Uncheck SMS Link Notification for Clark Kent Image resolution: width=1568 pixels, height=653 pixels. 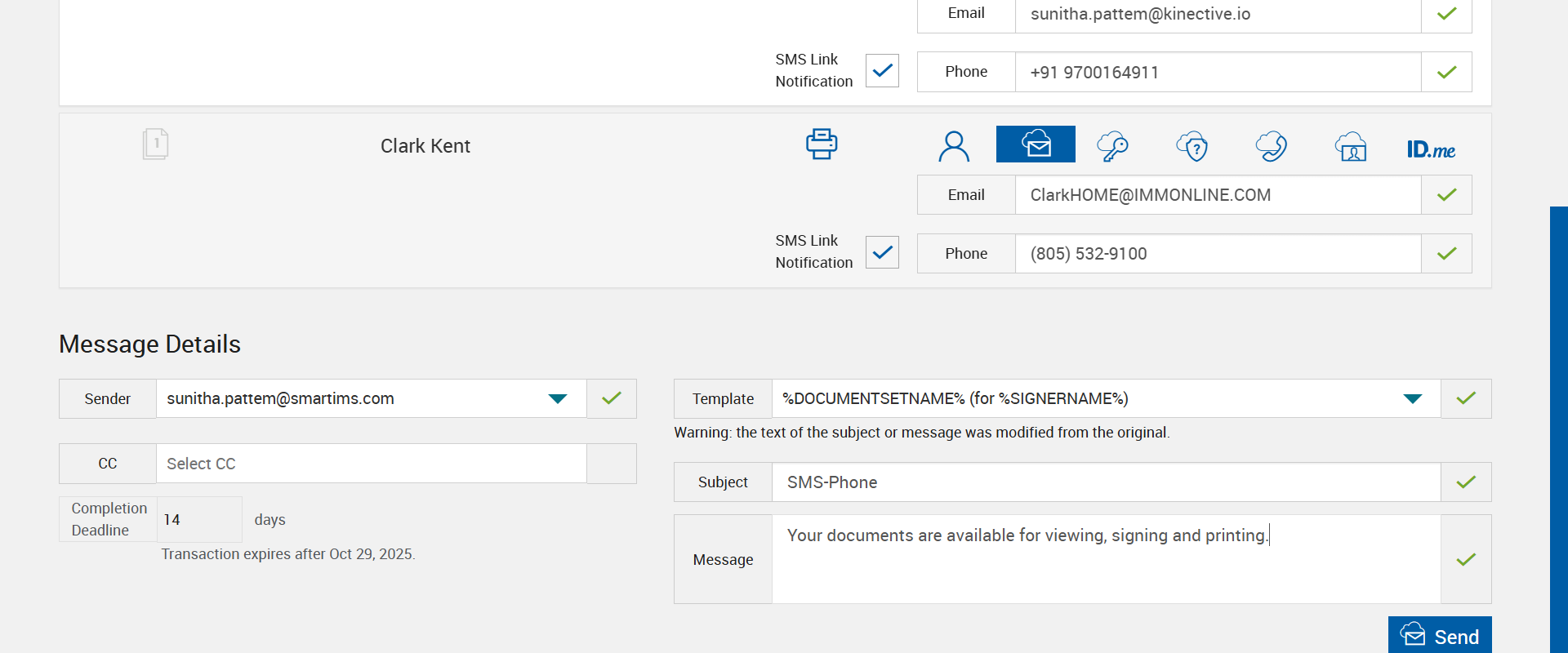coord(882,252)
